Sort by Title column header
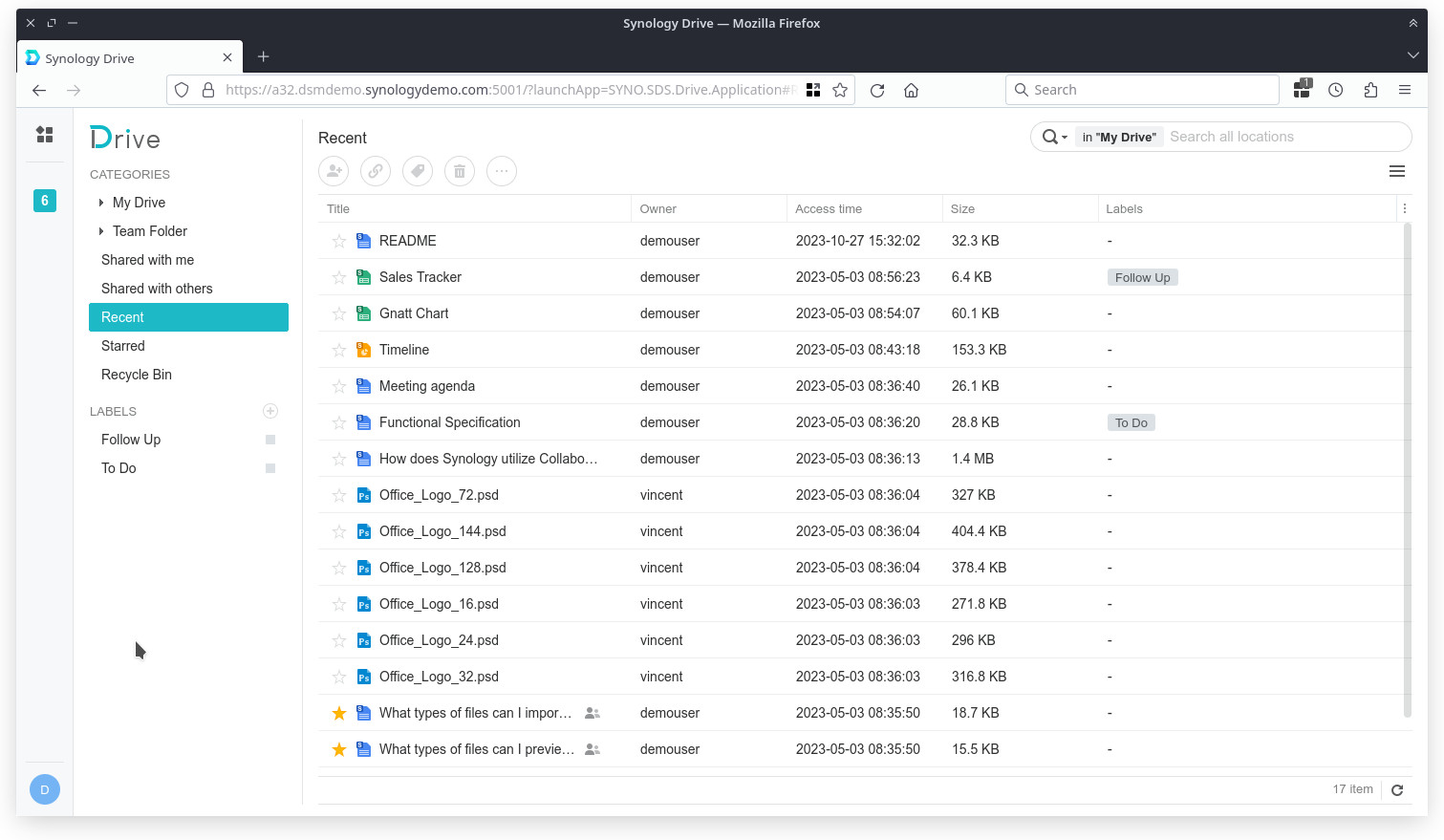The image size is (1444, 840). 474,208
